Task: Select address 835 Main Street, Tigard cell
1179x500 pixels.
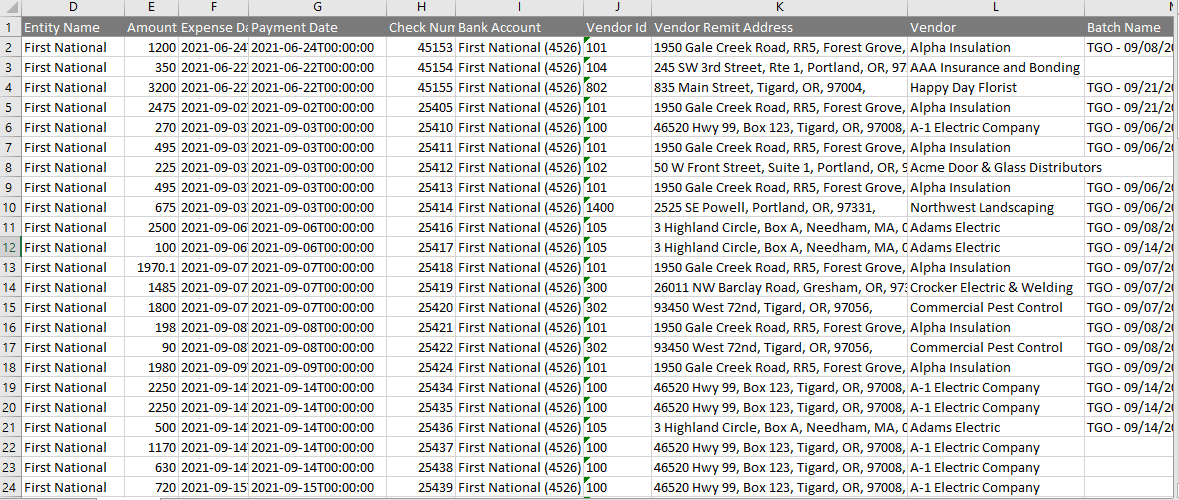Action: pos(780,87)
